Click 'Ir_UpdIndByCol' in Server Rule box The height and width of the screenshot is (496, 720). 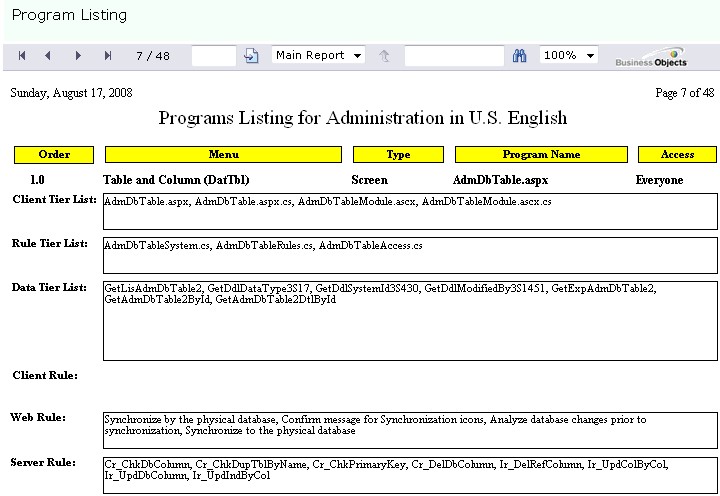coord(231,476)
